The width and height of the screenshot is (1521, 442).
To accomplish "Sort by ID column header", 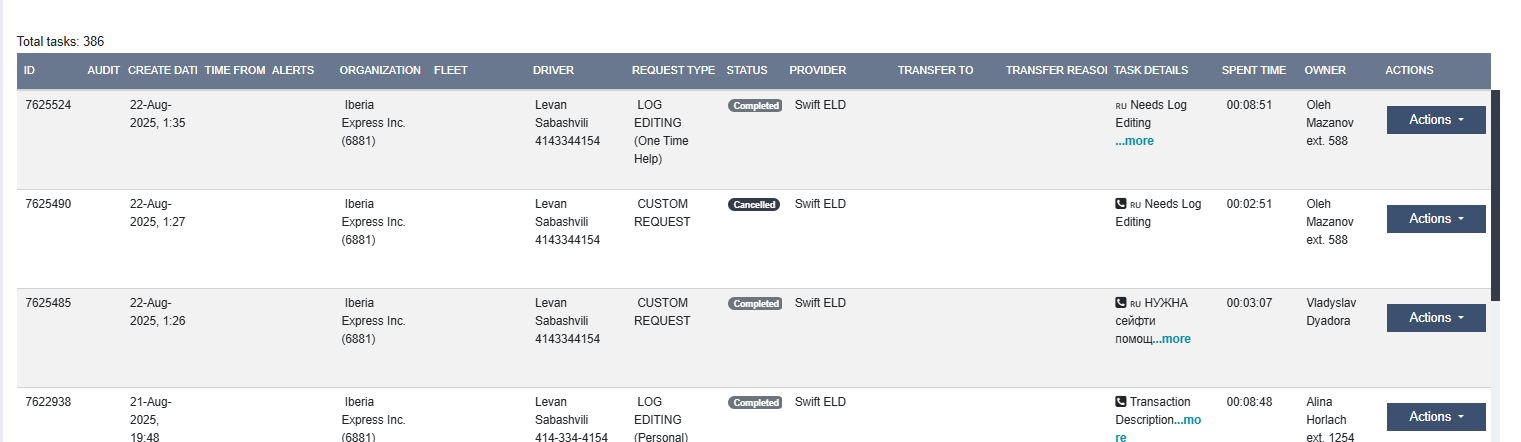I will 30,71.
